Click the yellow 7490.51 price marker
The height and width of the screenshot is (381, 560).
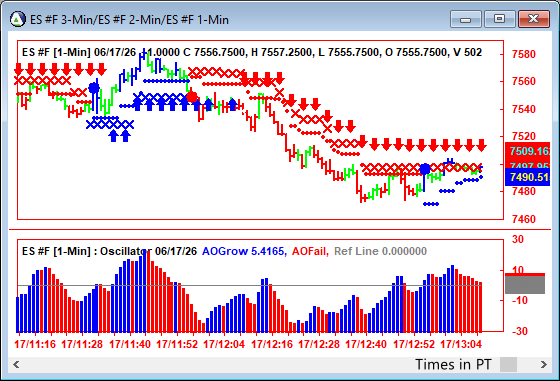pyautogui.click(x=528, y=177)
